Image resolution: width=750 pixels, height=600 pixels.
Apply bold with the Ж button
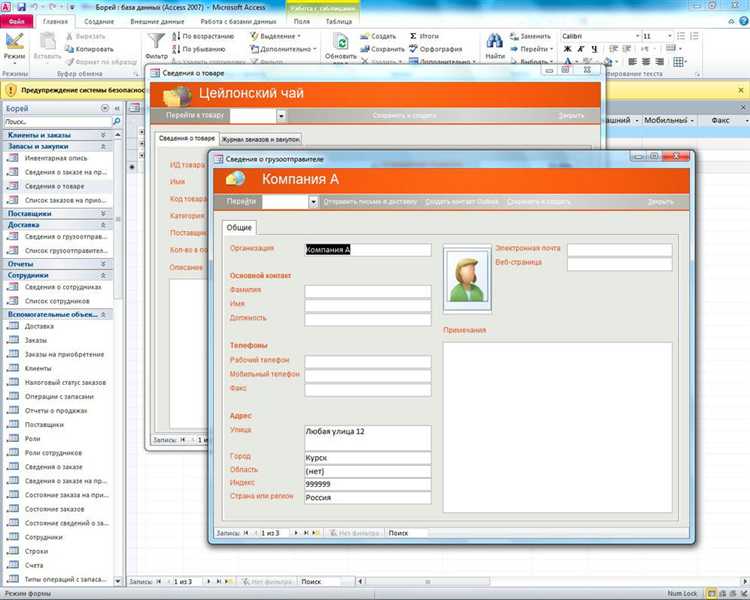[567, 49]
